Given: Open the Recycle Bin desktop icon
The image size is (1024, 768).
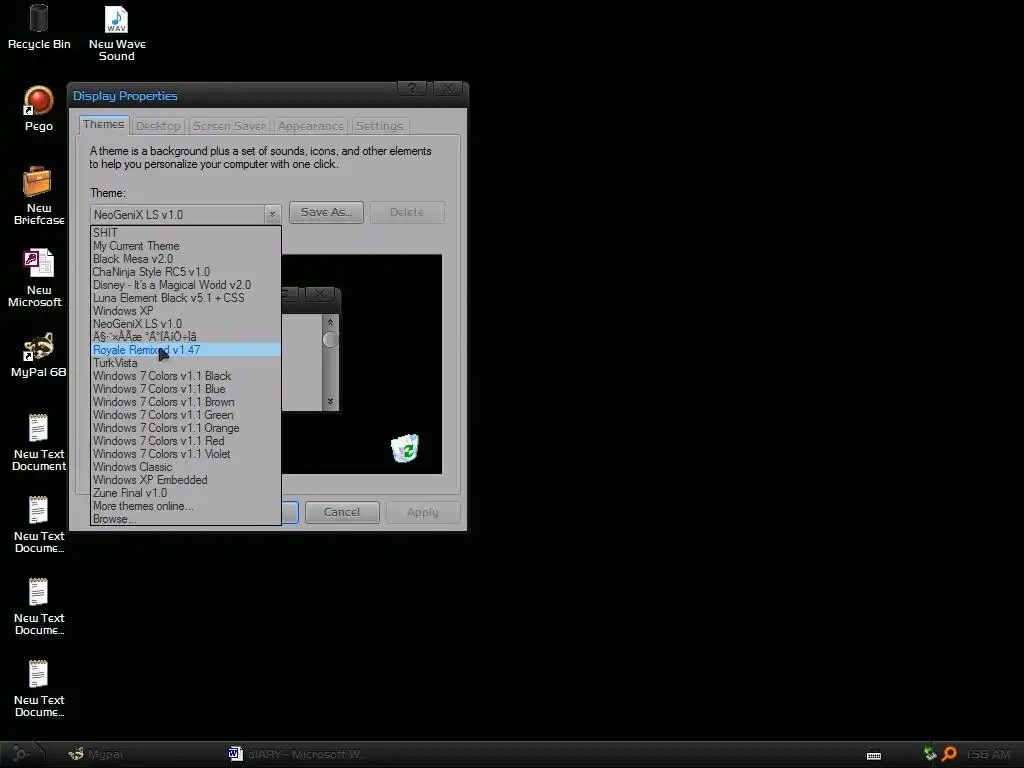Looking at the screenshot, I should tap(39, 27).
